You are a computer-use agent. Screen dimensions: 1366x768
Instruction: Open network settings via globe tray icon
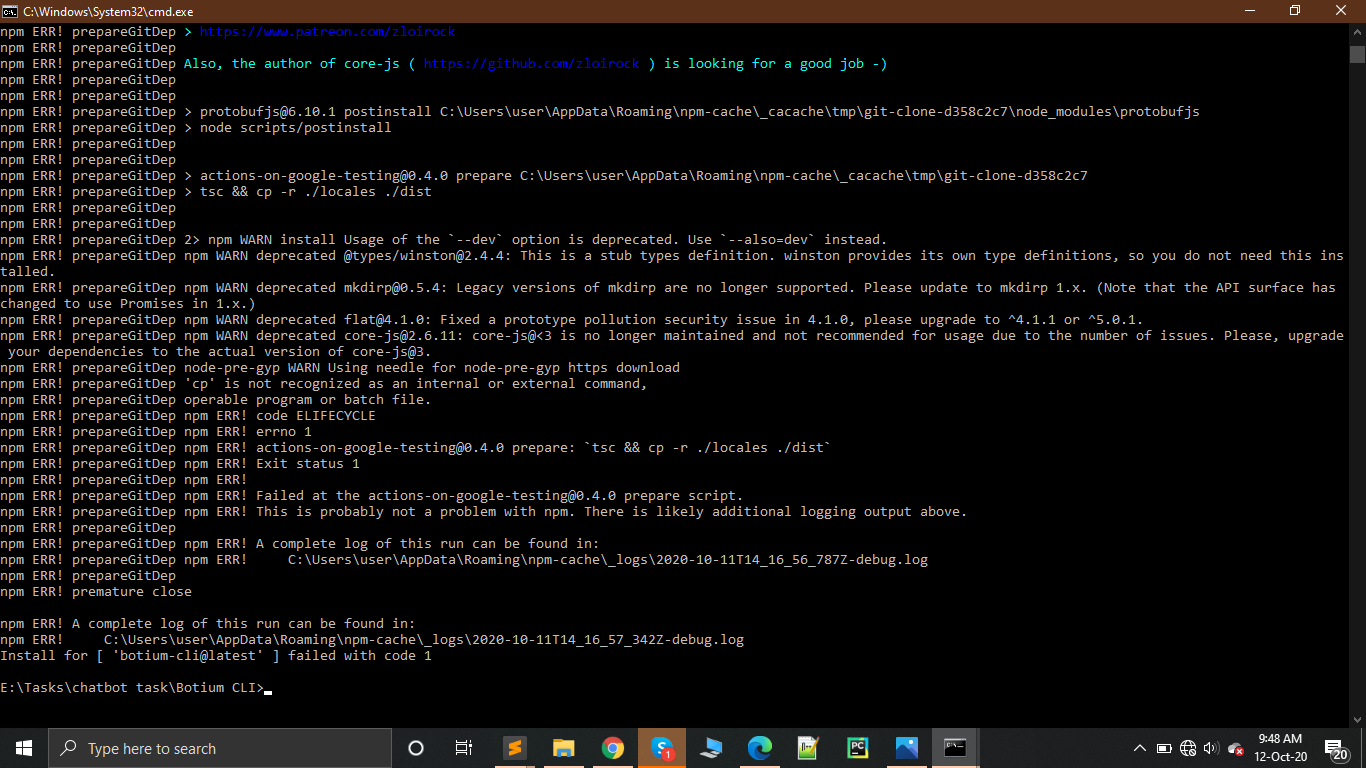(x=1187, y=748)
